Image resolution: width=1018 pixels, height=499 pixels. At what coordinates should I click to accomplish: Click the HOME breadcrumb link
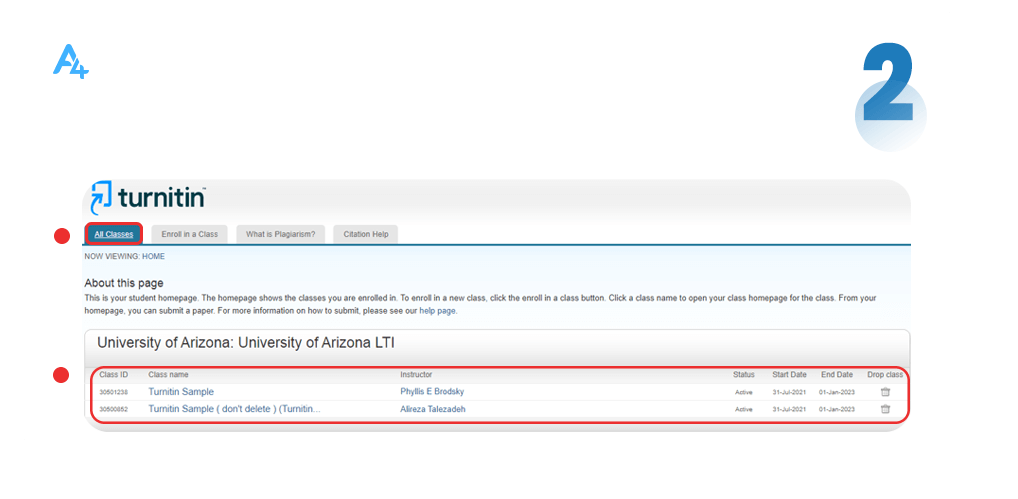[153, 256]
